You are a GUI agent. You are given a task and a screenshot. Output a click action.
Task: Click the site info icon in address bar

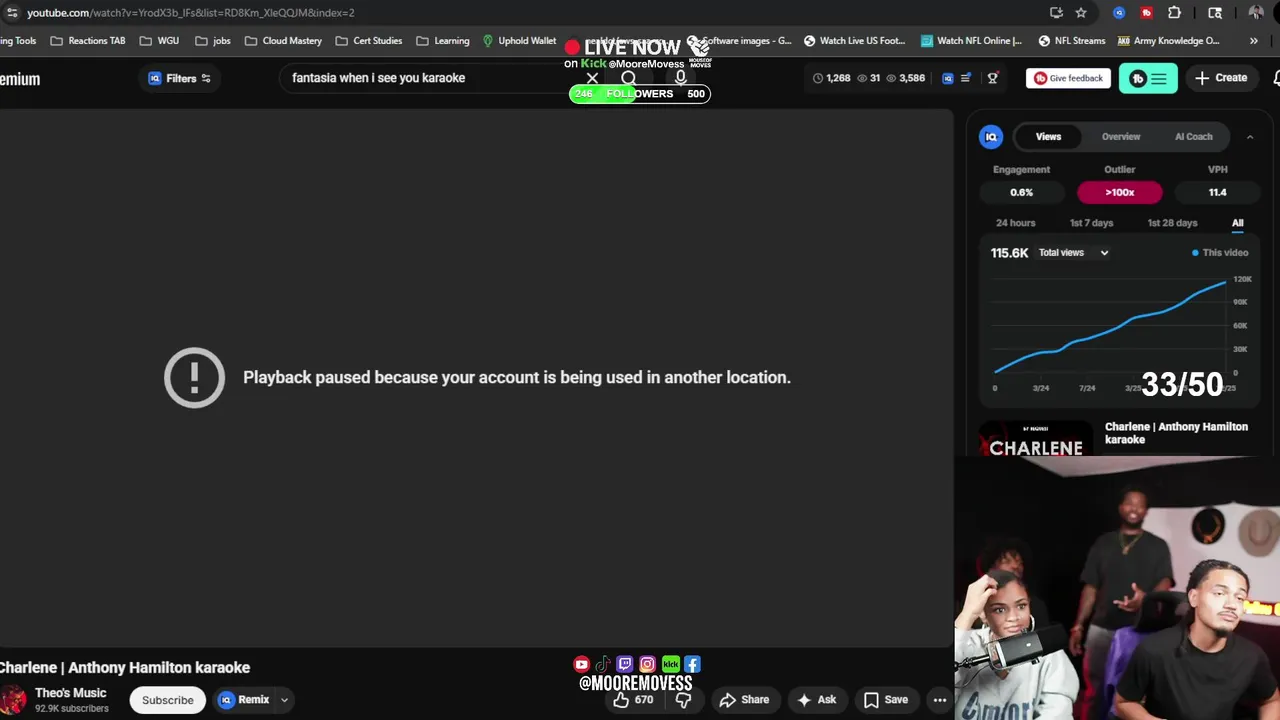tap(11, 13)
